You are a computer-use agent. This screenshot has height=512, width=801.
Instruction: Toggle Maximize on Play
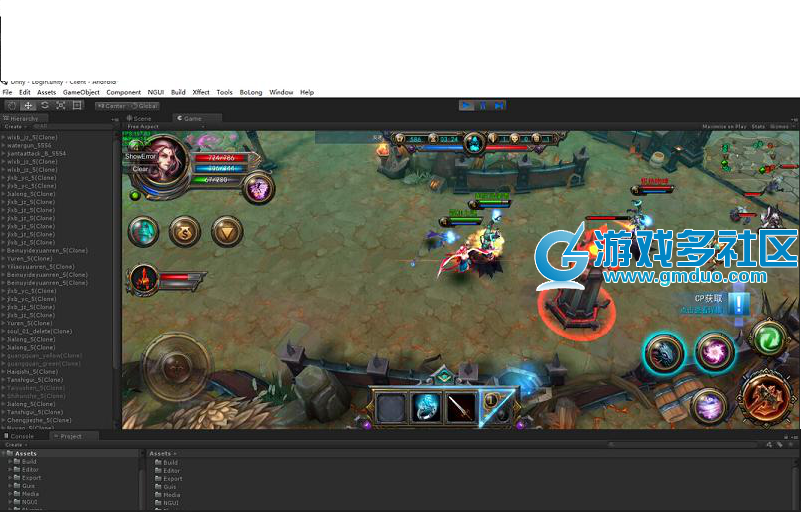tap(724, 126)
